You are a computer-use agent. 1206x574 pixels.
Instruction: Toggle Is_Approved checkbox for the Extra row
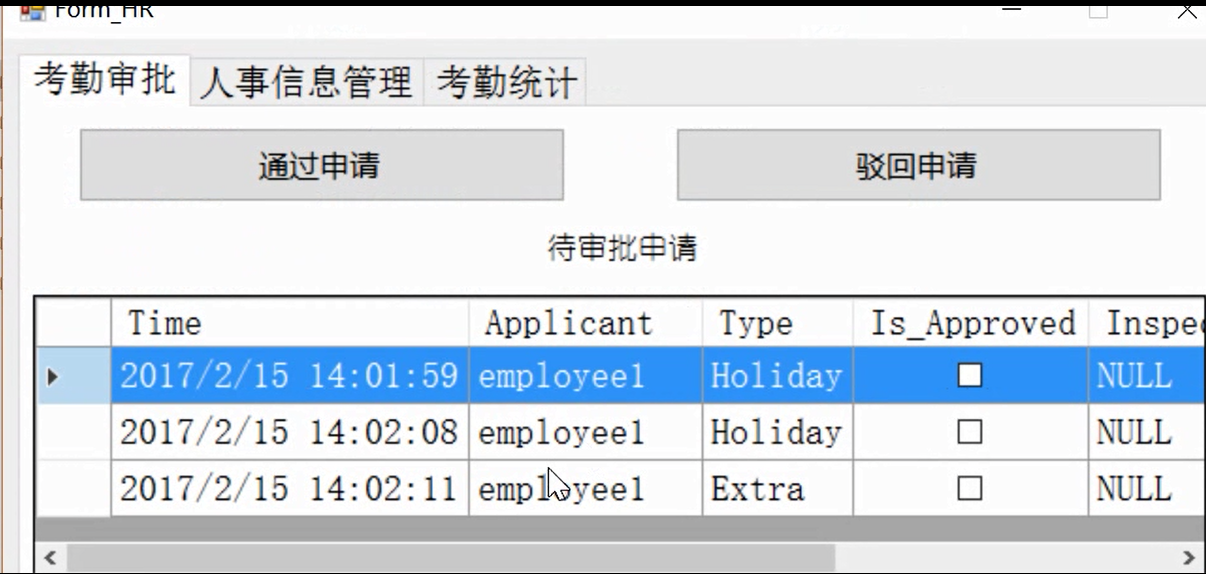point(969,489)
